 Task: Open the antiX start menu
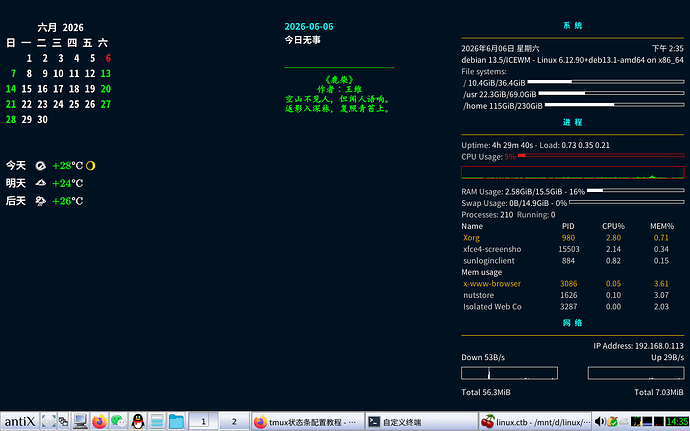coord(20,422)
